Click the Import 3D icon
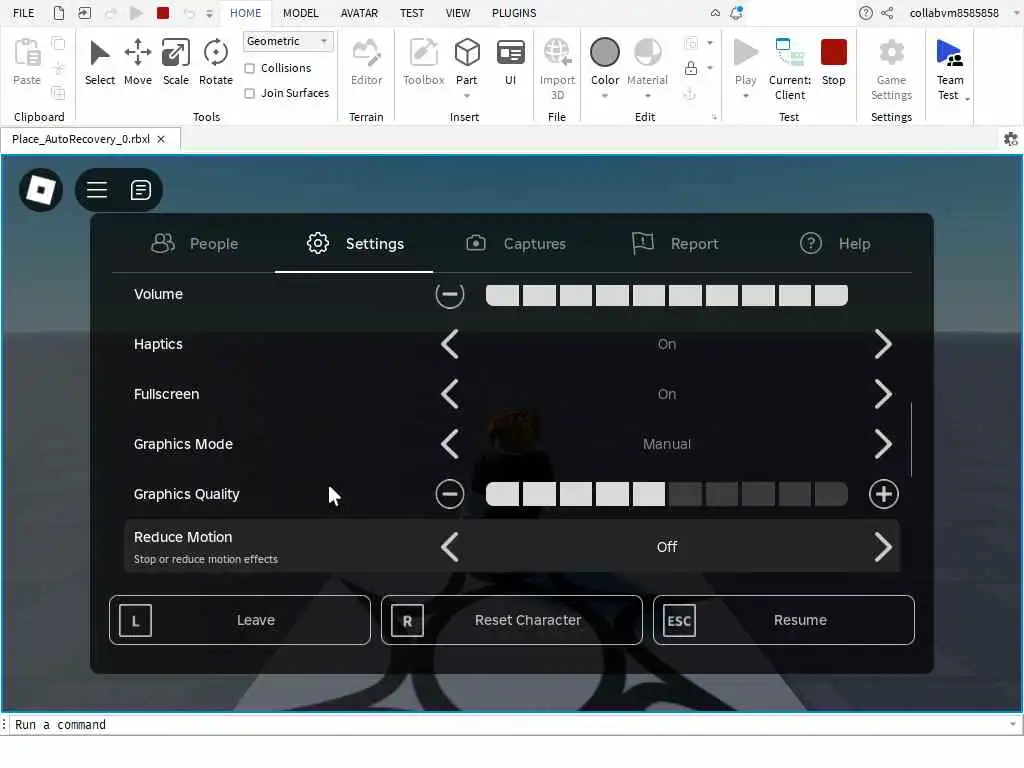Screen dimensions: 1024x768 (557, 54)
